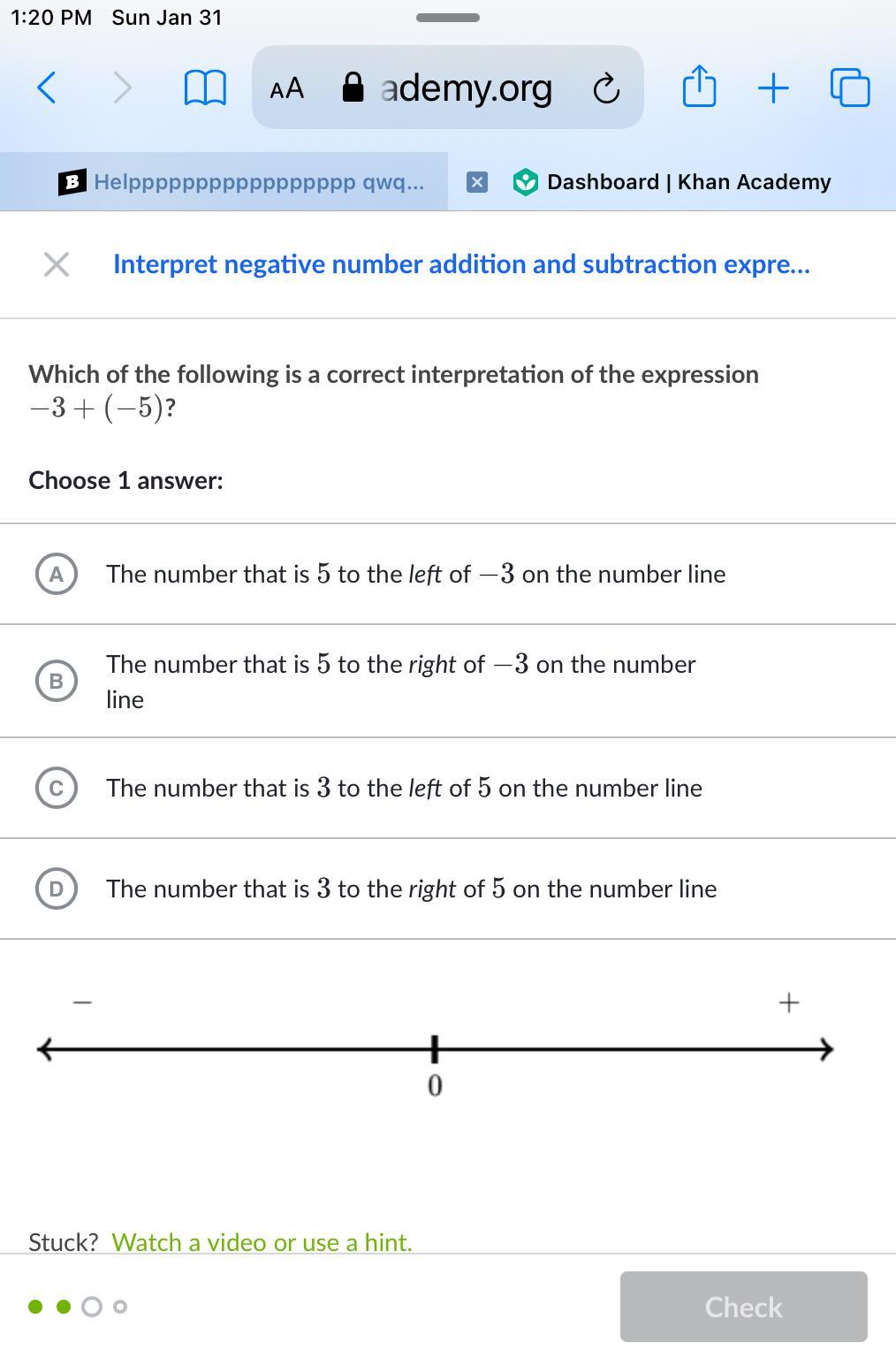Image resolution: width=896 pixels, height=1358 pixels.
Task: Open 'Watch a video or use a hint' link
Action: (x=262, y=1242)
